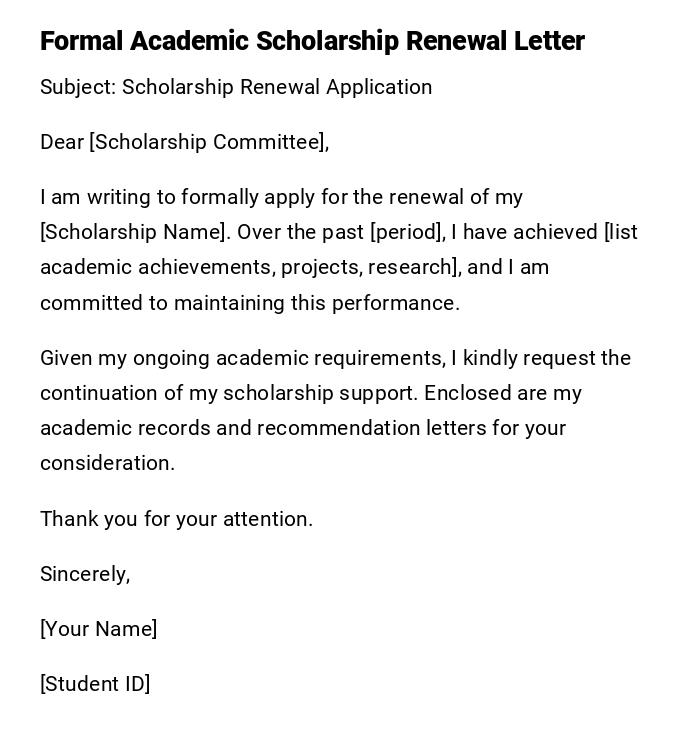The image size is (700, 746).
Task: Select the [Student ID] placeholder
Action: (95, 684)
